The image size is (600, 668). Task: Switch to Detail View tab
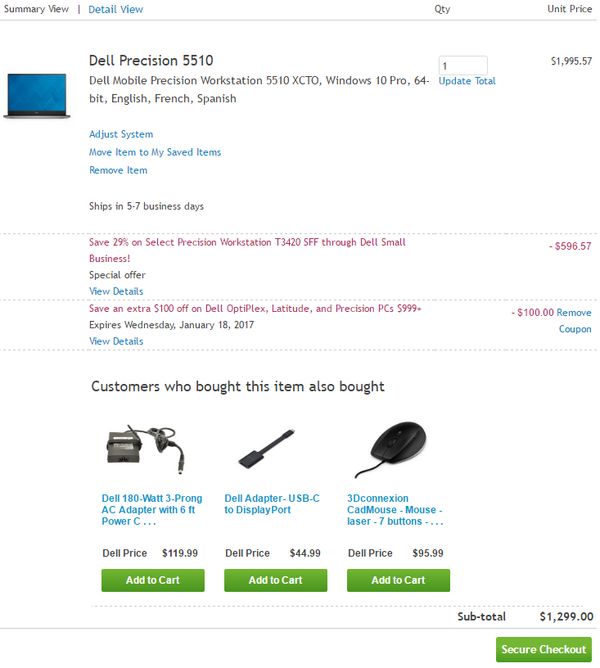(x=116, y=9)
